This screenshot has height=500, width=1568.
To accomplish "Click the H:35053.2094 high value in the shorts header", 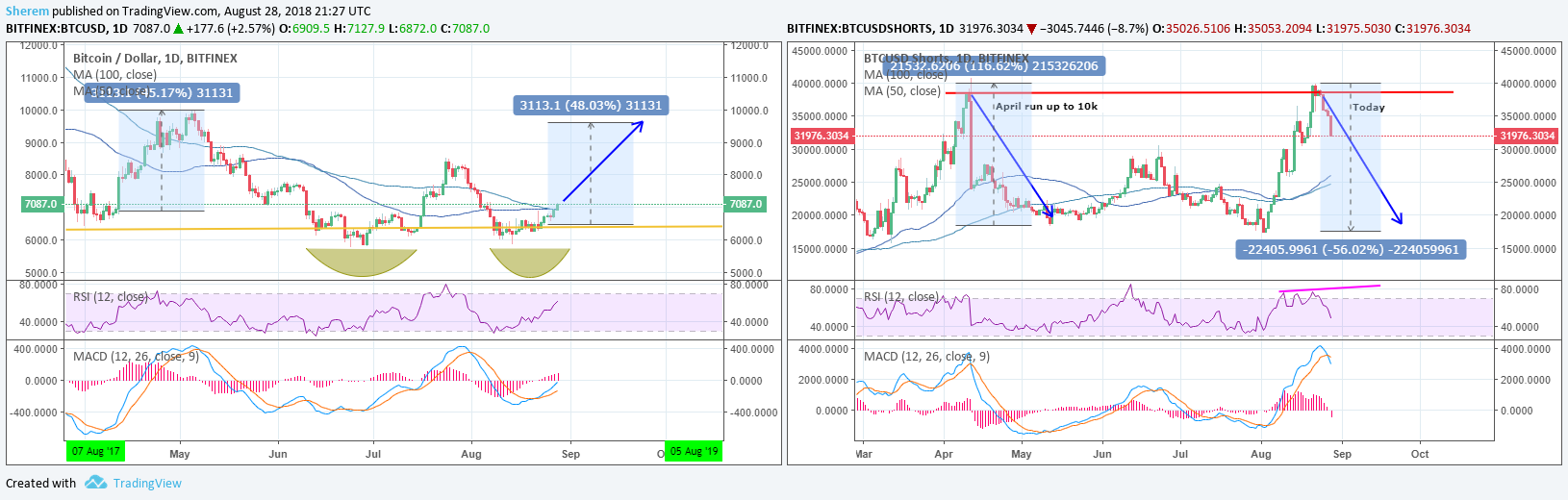I will tap(1273, 29).
